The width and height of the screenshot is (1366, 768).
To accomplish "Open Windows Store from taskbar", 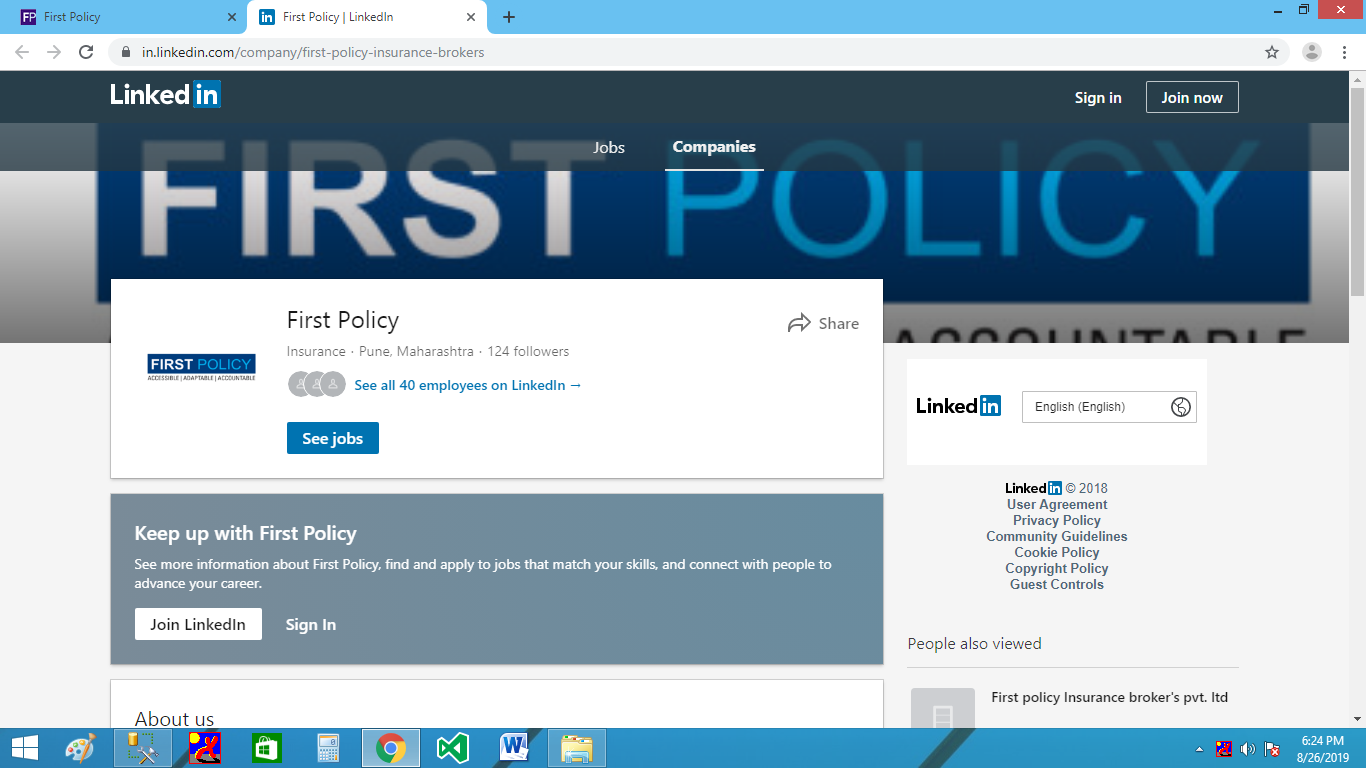I will [267, 748].
